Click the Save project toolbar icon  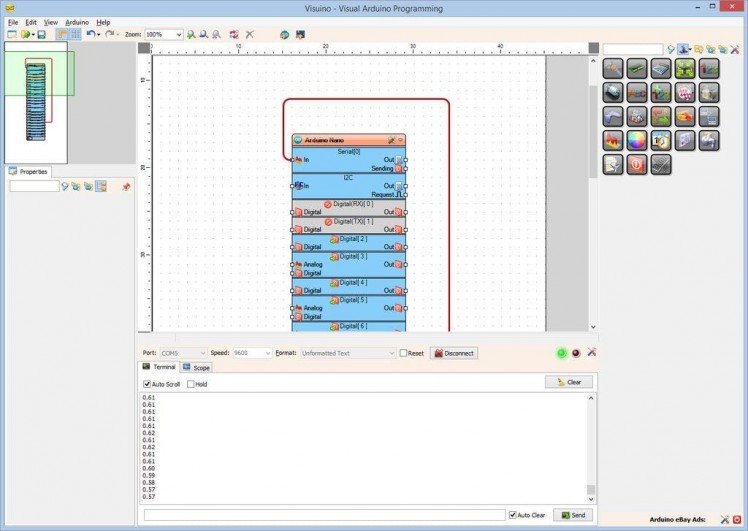(41, 34)
